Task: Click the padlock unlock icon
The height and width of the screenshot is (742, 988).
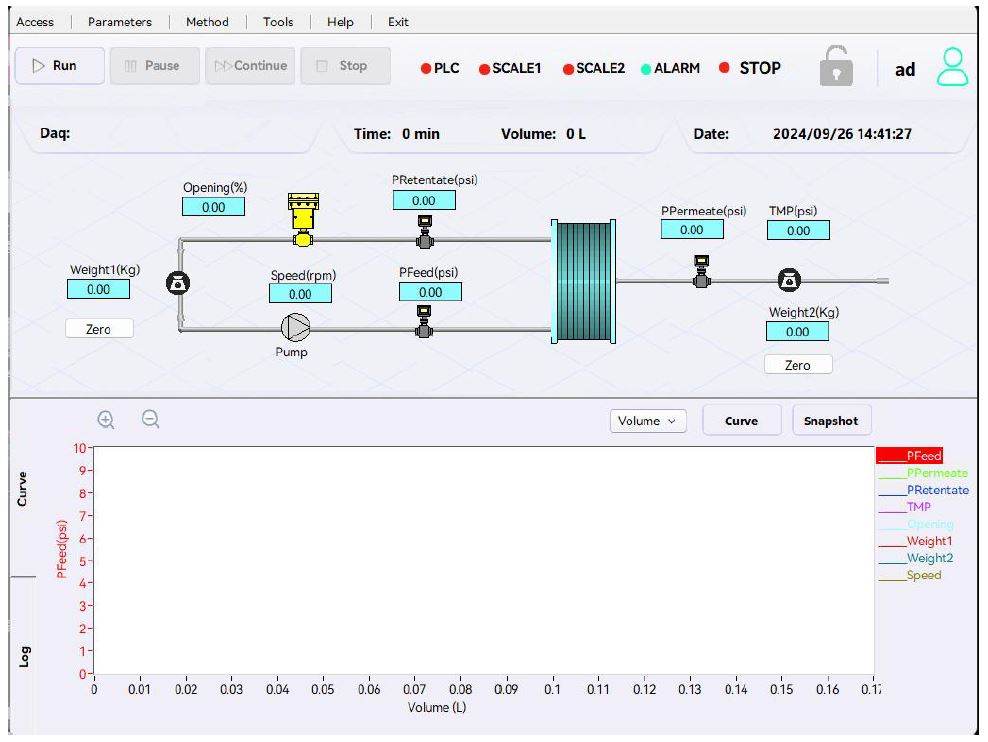Action: pos(836,66)
